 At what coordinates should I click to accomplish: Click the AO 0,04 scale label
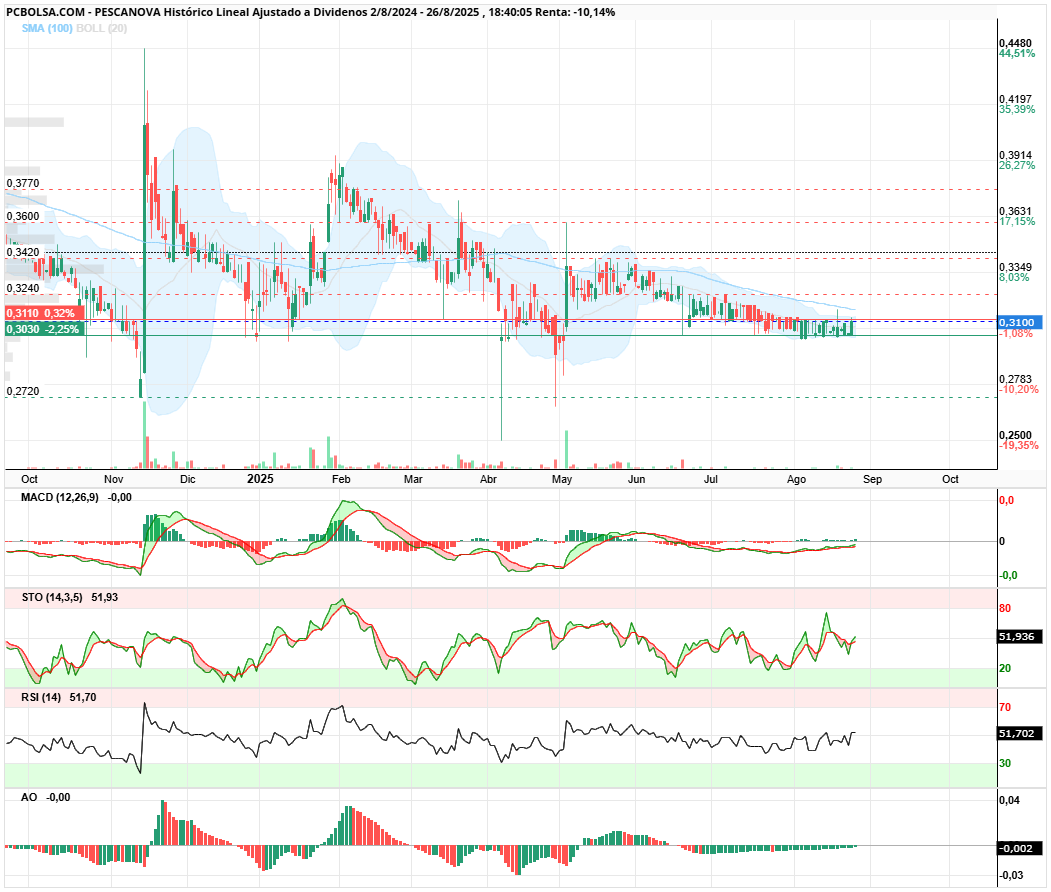(1009, 800)
